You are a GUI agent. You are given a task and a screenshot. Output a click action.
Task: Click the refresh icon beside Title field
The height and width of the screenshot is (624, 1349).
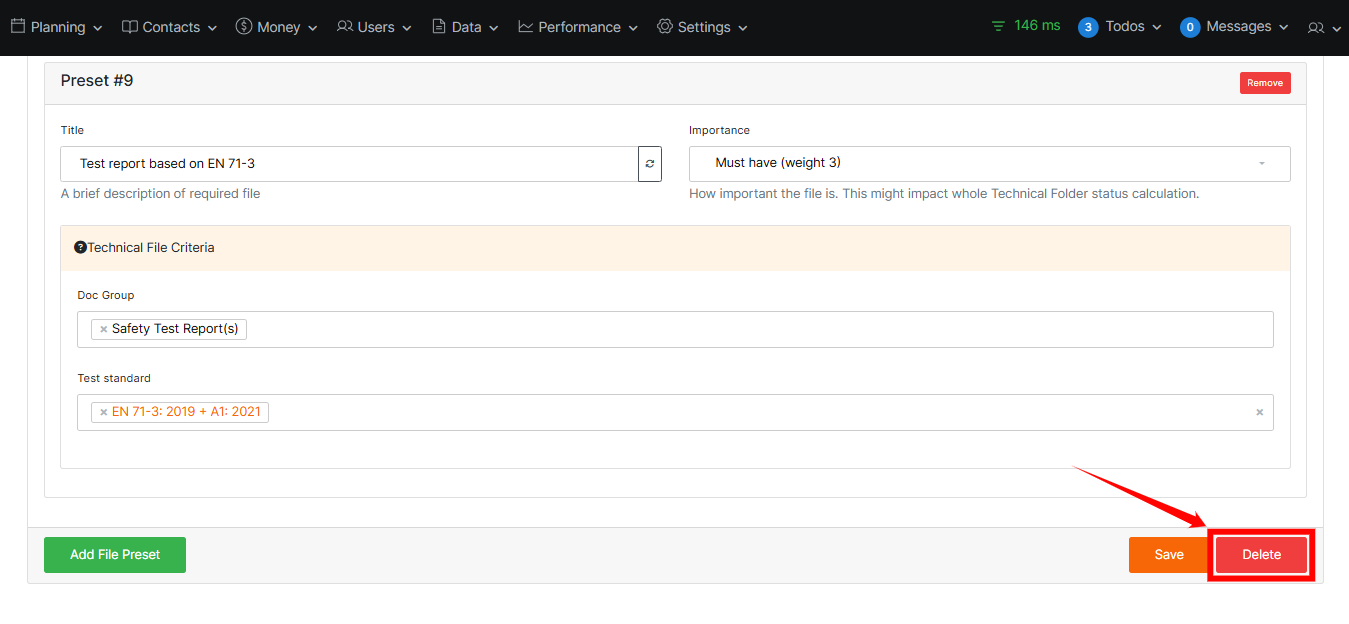[x=650, y=164]
